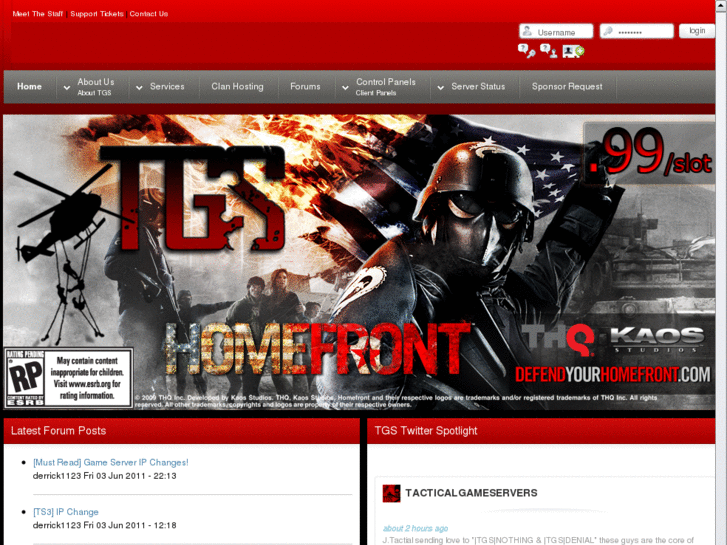Open the Support Tickets link
727x545 pixels.
[x=97, y=14]
